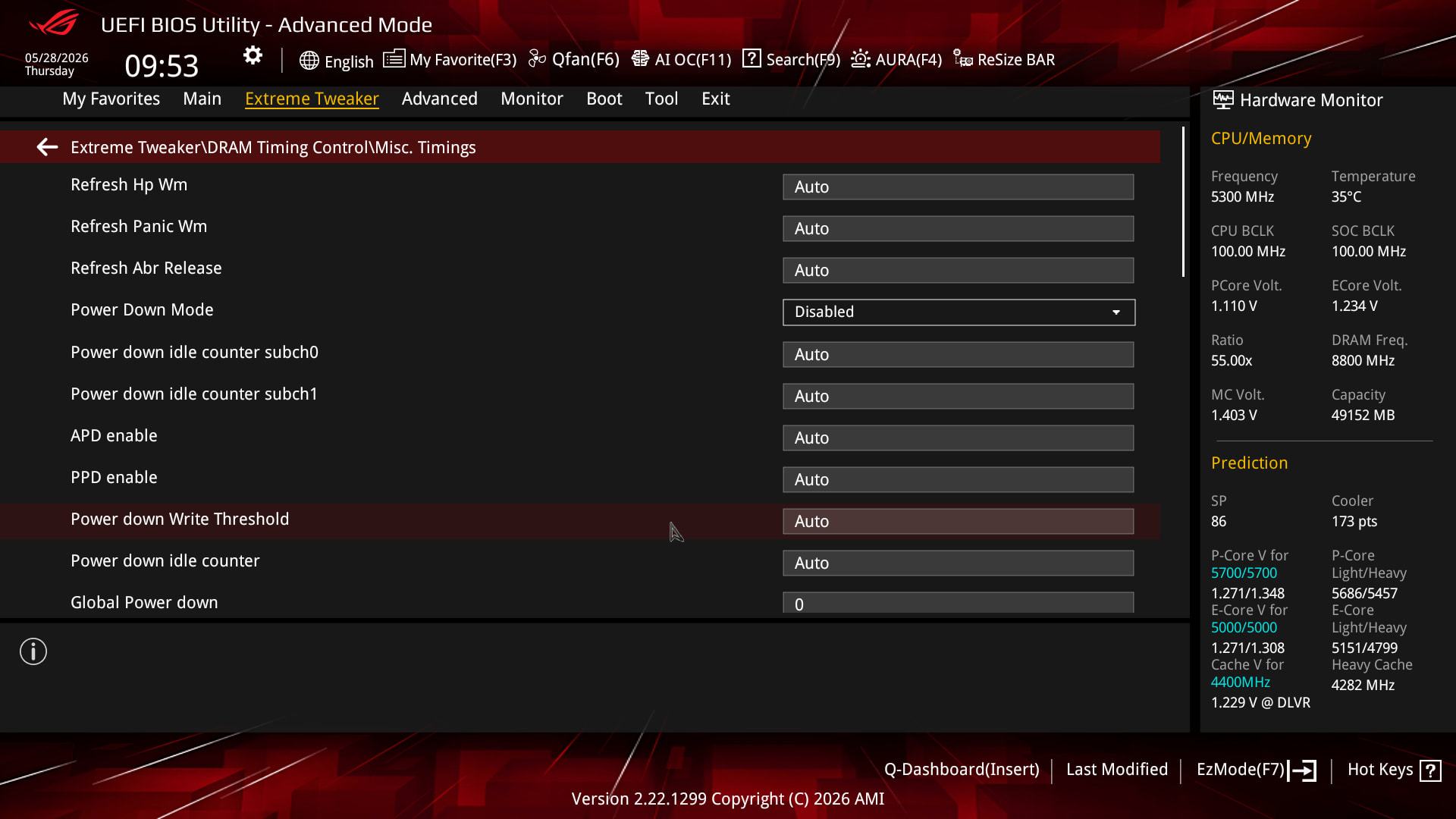Open AURA(F4) settings
Viewport: 1456px width, 819px height.
click(908, 60)
